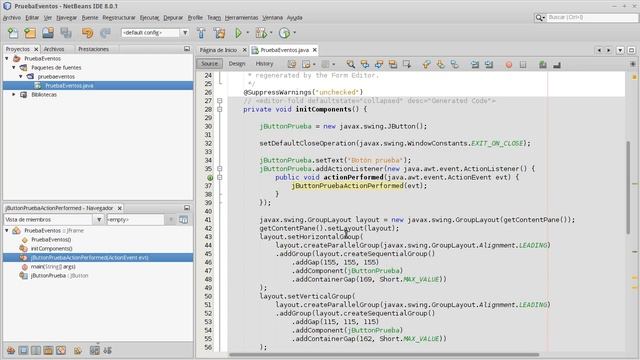Toggle Sort by Source in Navigator

(108, 350)
